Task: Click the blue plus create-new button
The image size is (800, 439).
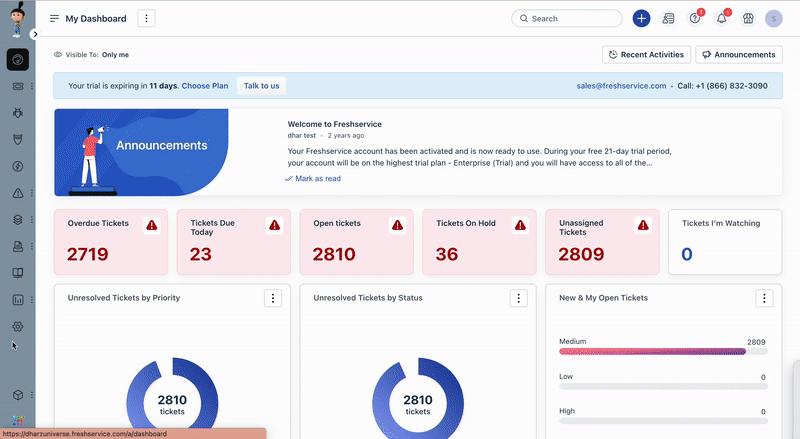Action: click(x=641, y=18)
